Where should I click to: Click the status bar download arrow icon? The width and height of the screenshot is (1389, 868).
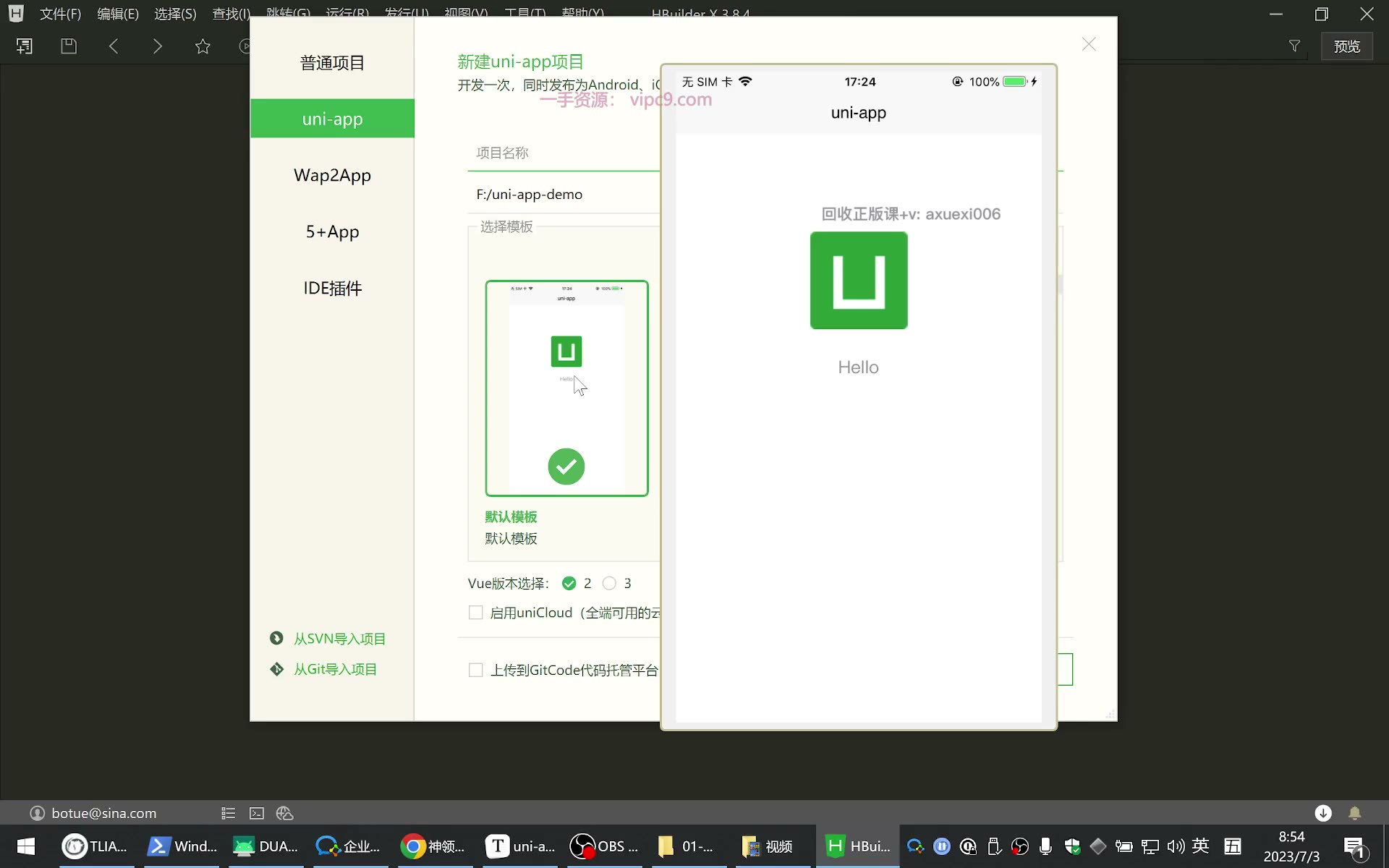click(1323, 813)
